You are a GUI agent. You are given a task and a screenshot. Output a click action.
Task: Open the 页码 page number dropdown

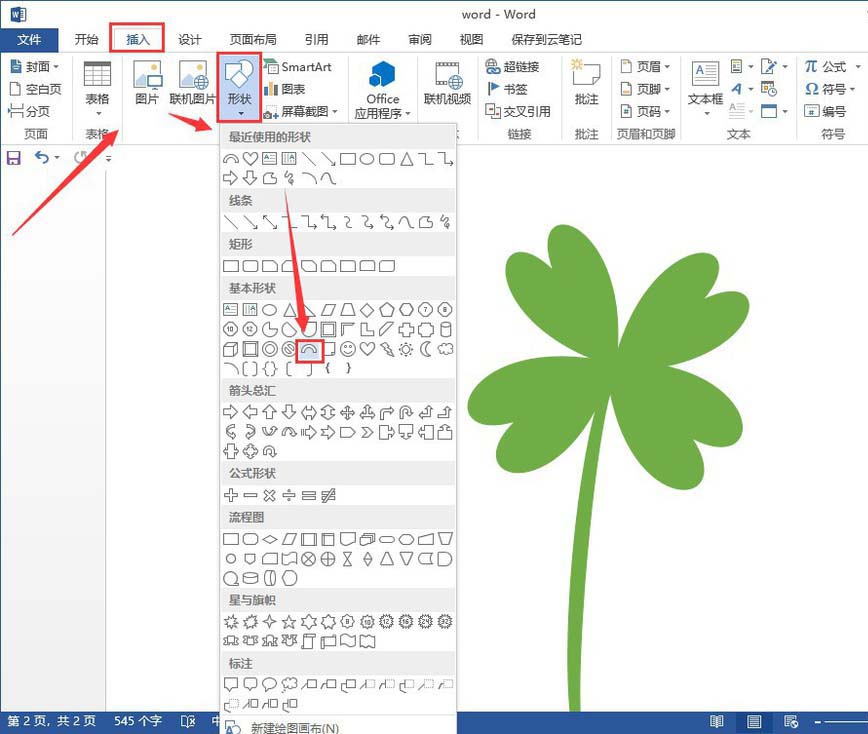pos(645,111)
